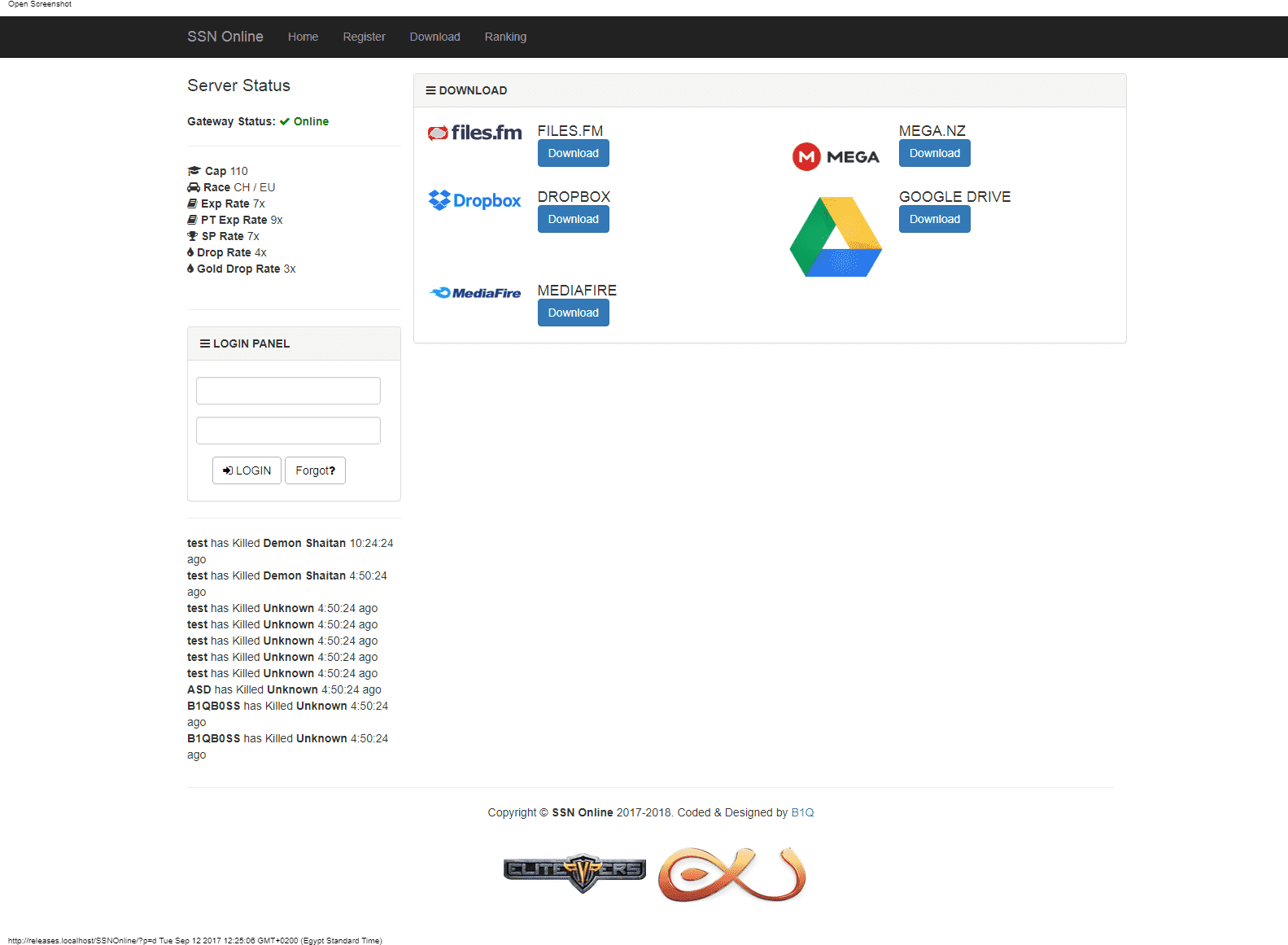This screenshot has height=945, width=1288.
Task: Click the bars icon in DOWNLOAD header
Action: click(431, 90)
